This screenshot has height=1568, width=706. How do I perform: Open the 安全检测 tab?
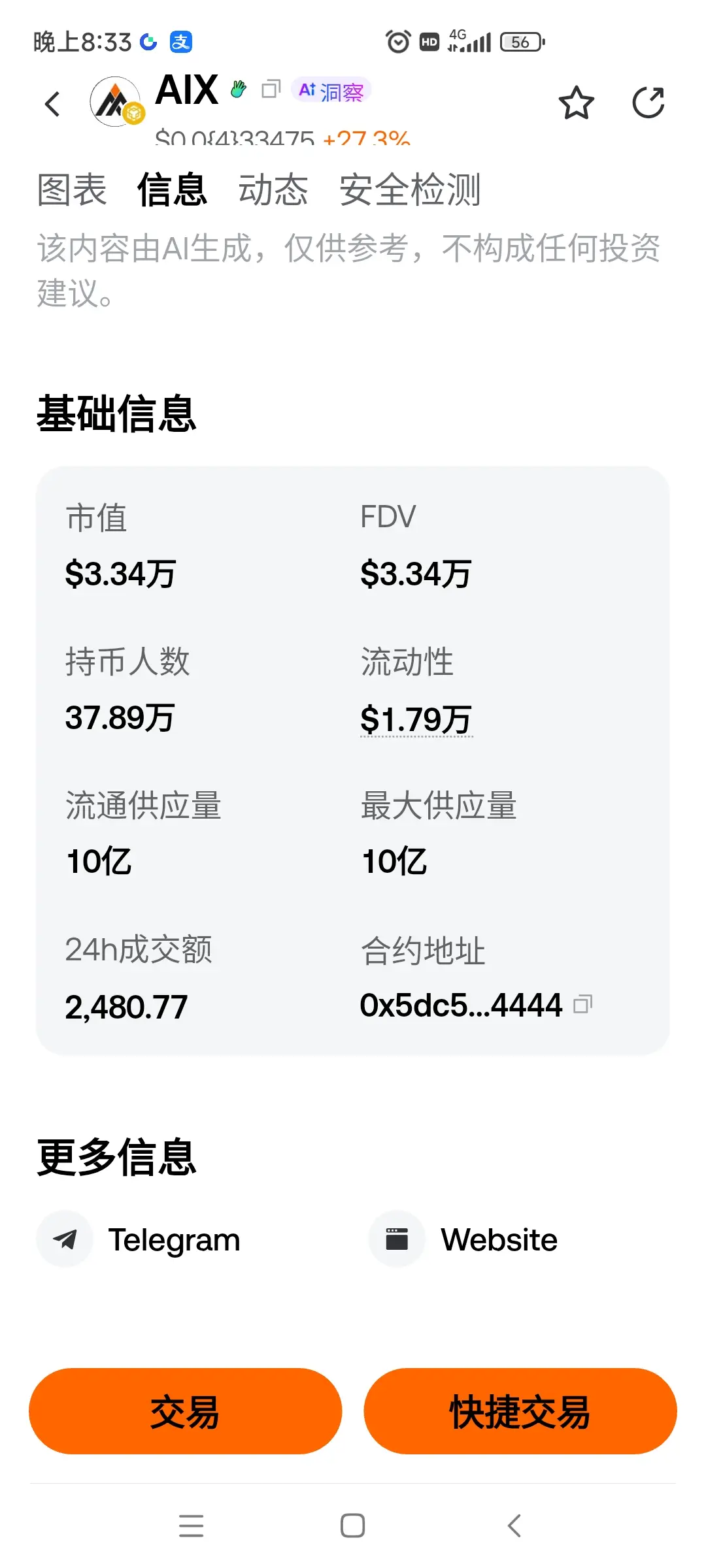tap(410, 190)
